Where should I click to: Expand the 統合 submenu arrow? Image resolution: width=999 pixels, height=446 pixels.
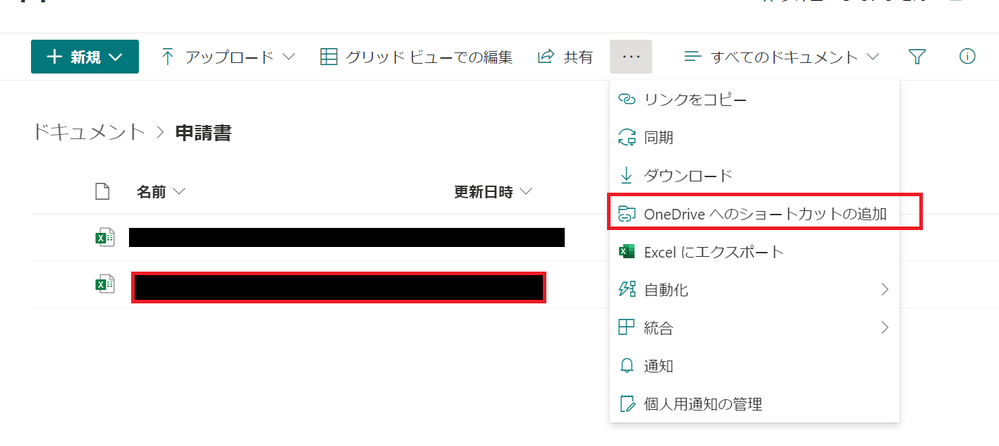(x=884, y=328)
